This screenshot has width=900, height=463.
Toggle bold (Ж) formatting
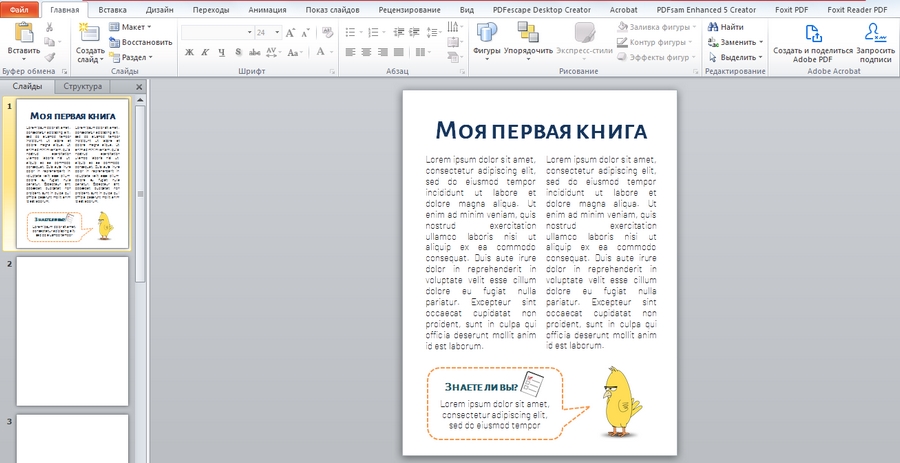tap(188, 52)
